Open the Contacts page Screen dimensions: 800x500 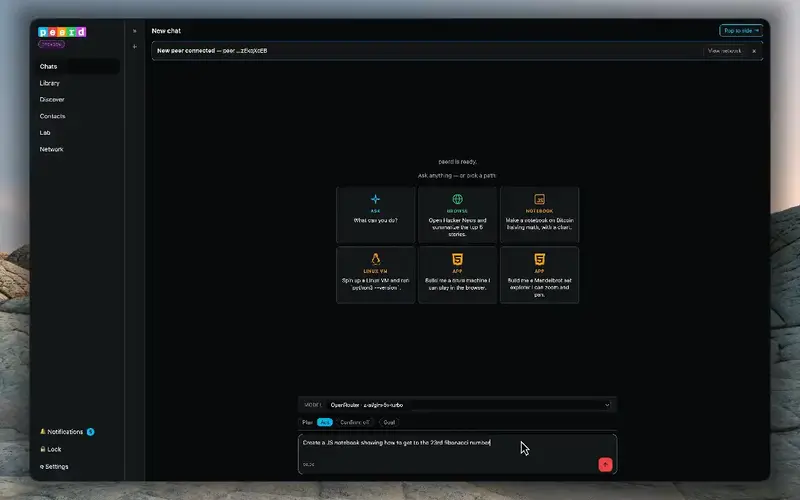point(53,116)
